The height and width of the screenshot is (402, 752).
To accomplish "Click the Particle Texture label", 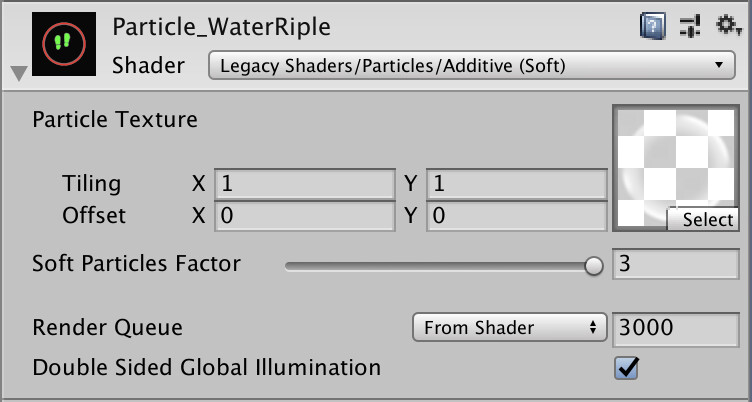I will click(115, 119).
